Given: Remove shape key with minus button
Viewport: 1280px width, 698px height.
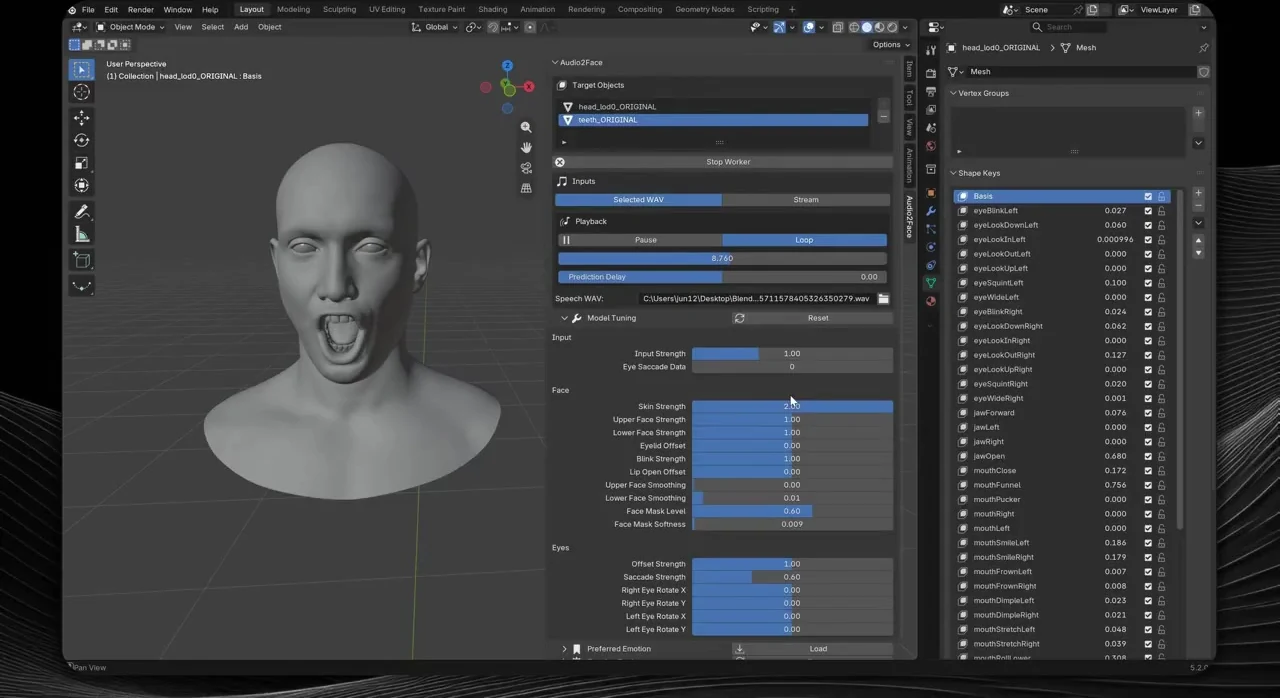Looking at the screenshot, I should pyautogui.click(x=1198, y=207).
